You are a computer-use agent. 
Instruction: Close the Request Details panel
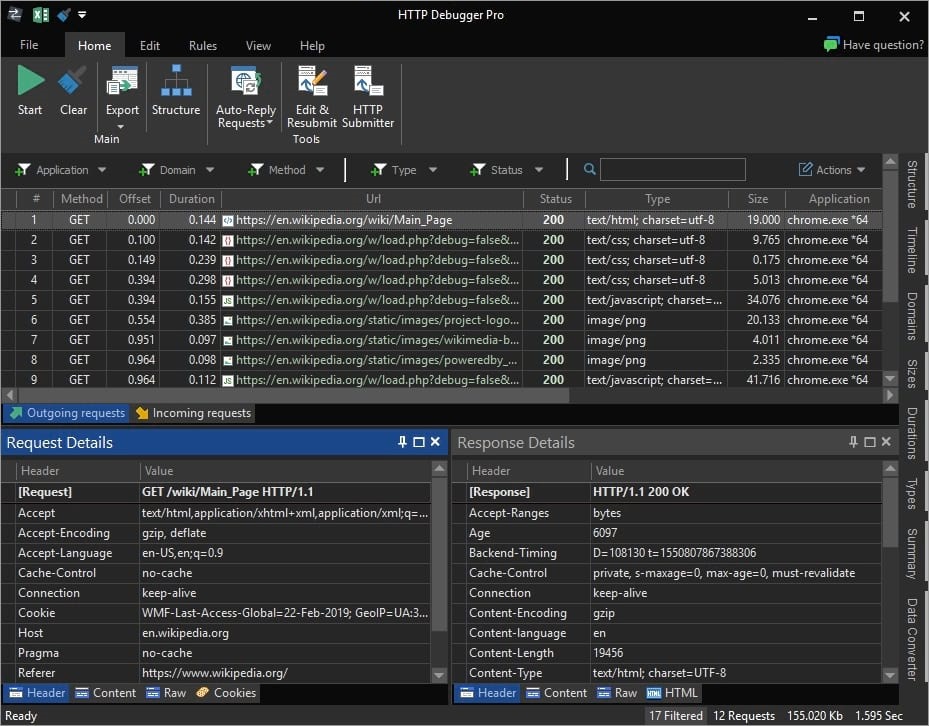click(x=435, y=442)
